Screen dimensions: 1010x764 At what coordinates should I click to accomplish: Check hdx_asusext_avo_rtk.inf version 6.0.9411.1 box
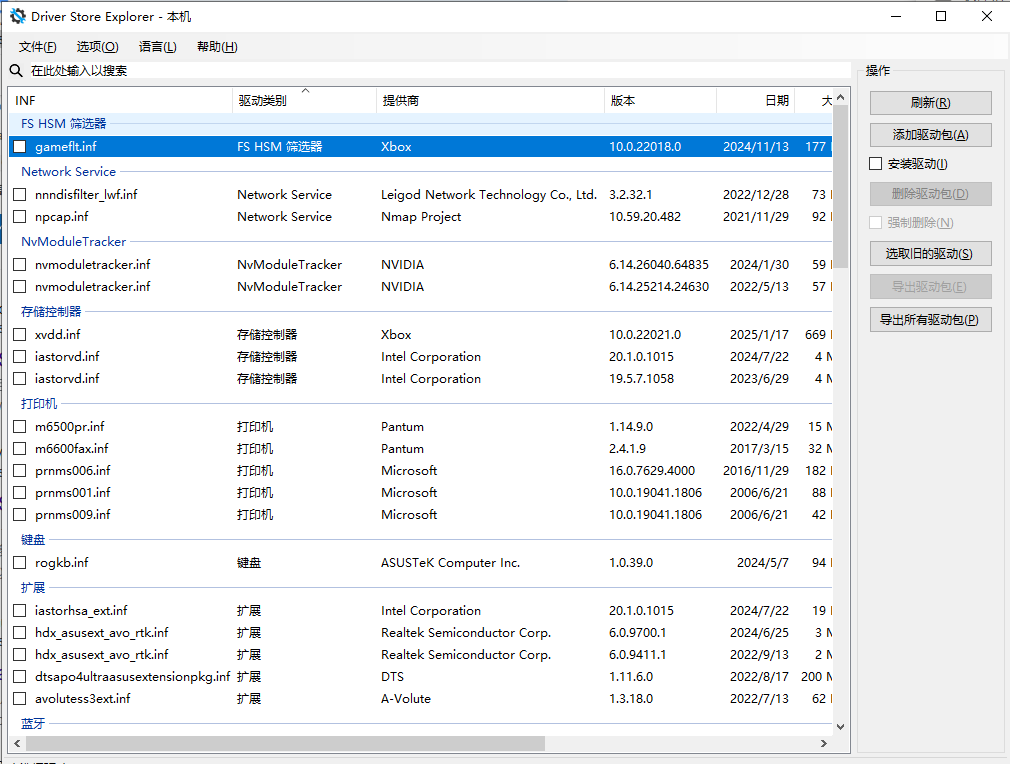tap(20, 654)
